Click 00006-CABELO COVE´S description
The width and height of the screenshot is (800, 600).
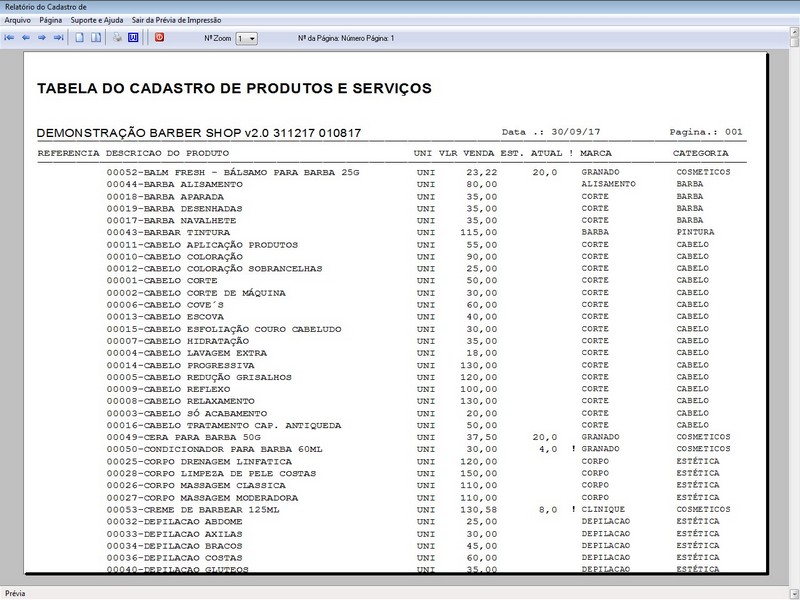tap(165, 305)
